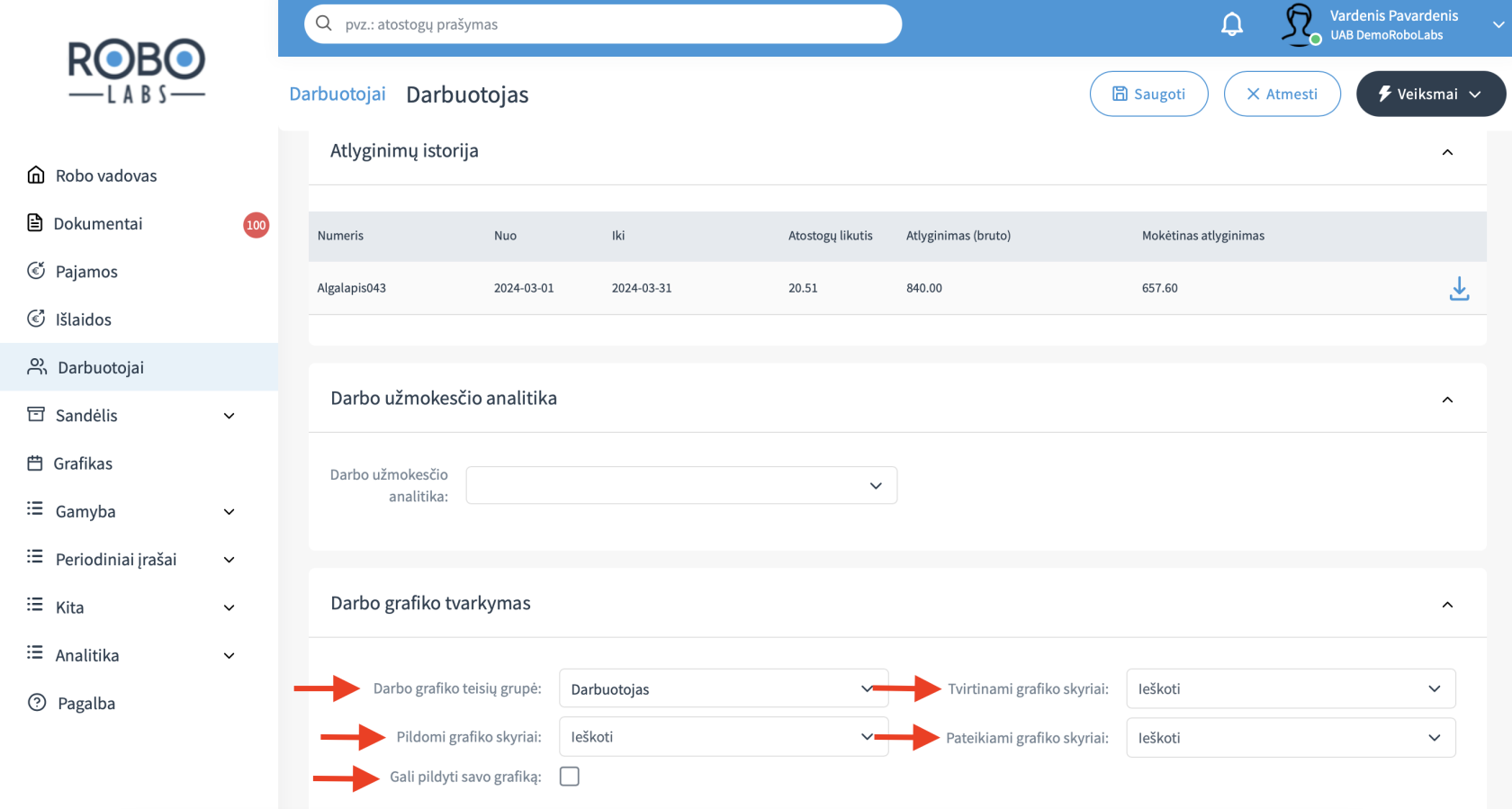Screen dimensions: 1512x809
Task: Open Pateikiami grafiko skyriai dropdown
Action: (1291, 737)
